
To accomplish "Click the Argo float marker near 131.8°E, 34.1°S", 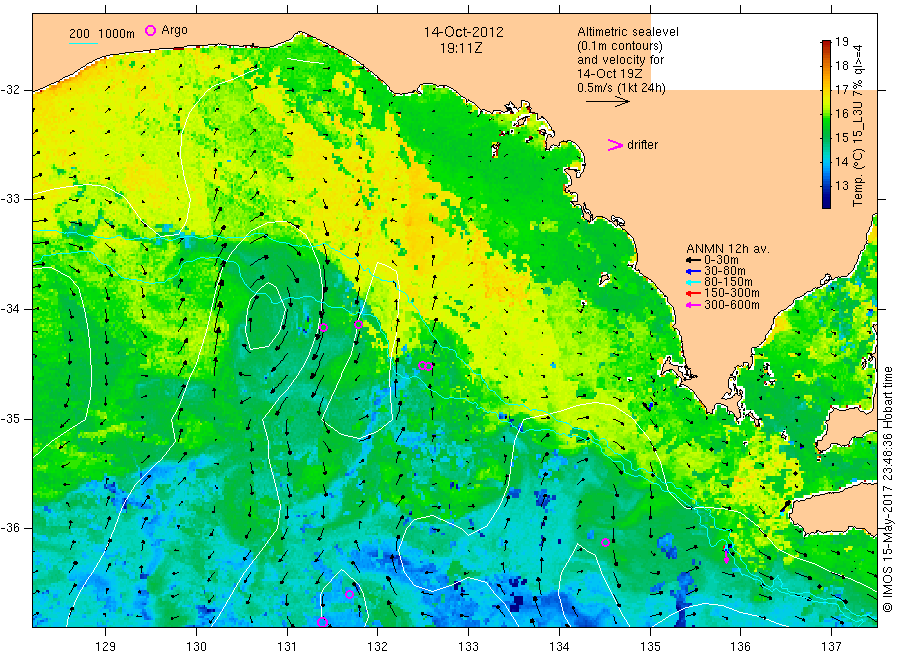I will tap(358, 324).
